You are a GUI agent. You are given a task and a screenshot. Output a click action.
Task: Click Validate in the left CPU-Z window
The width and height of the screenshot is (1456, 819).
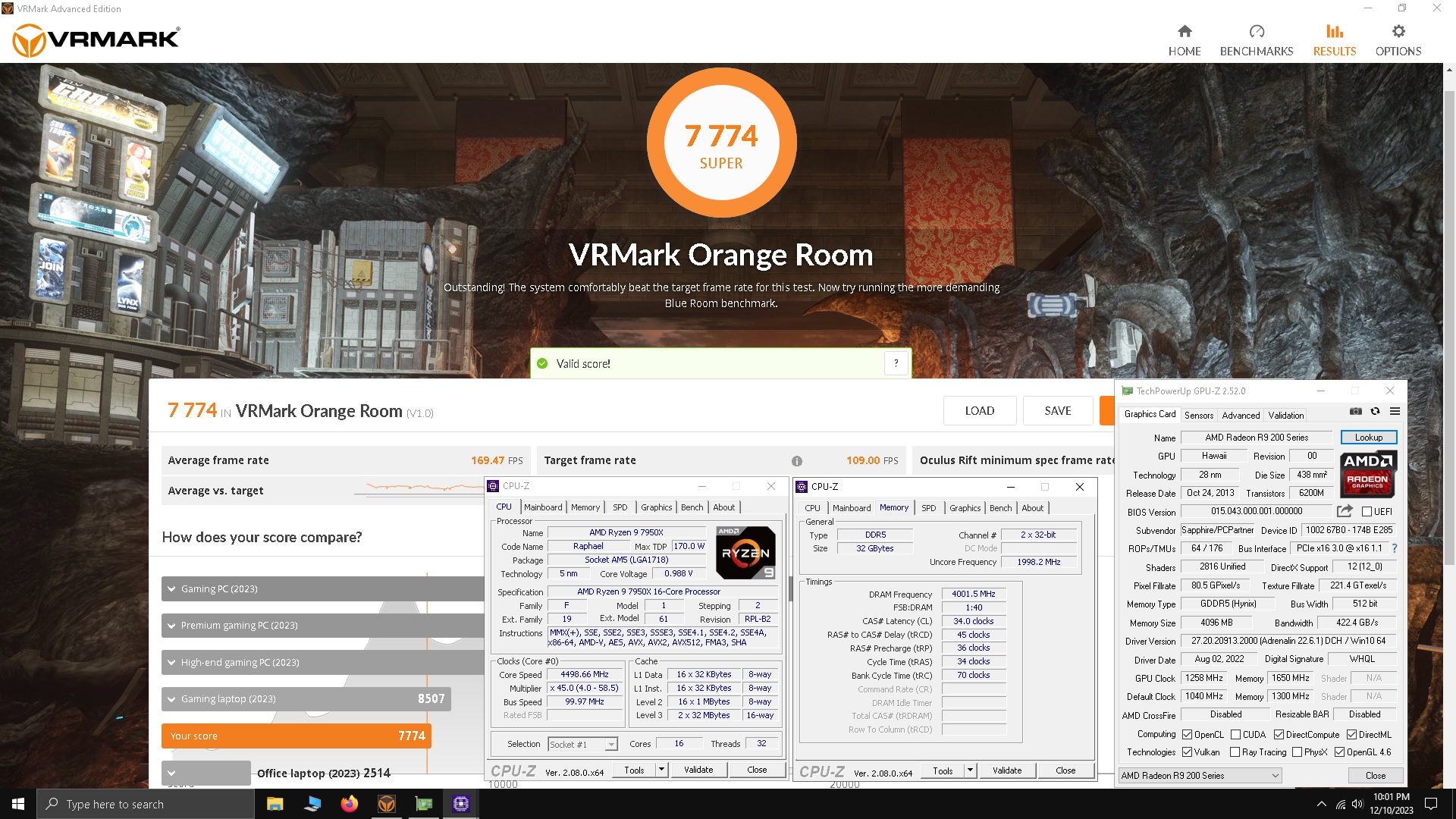tap(698, 770)
